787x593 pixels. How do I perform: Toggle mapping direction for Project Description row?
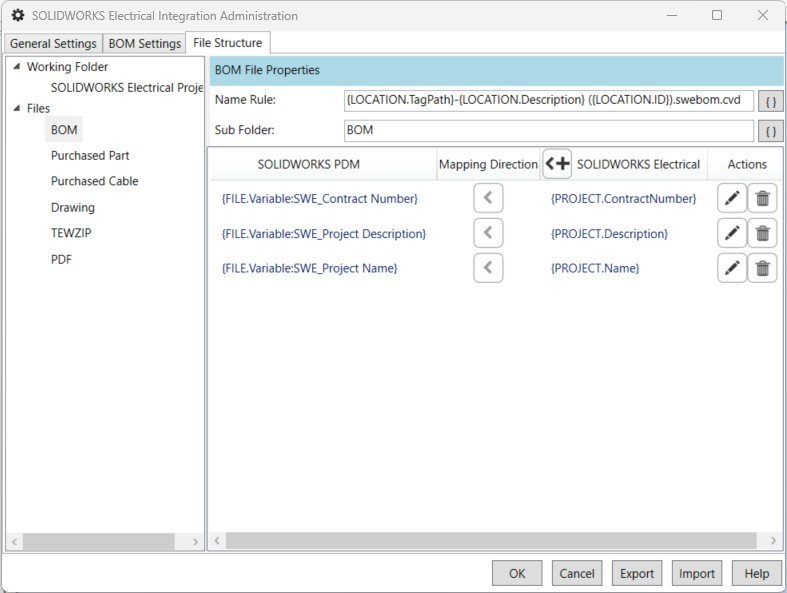pyautogui.click(x=488, y=233)
